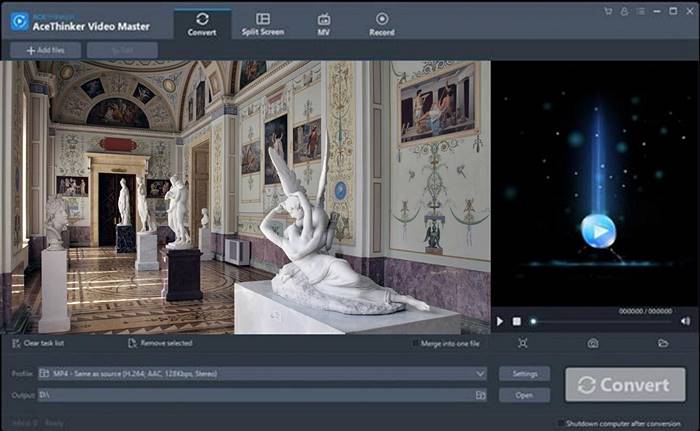
Task: Take a snapshot with the camera icon
Action: [593, 343]
